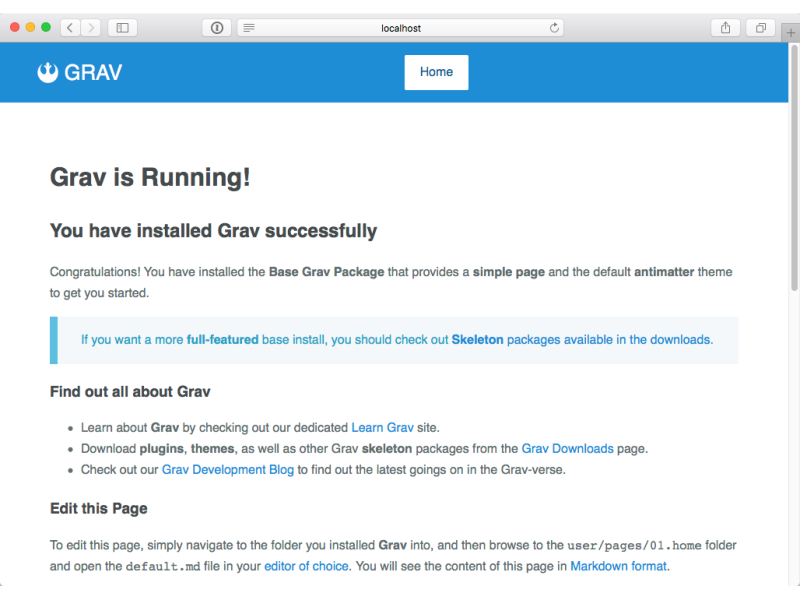Select the Home navigation menu item
The height and width of the screenshot is (600, 800).
click(436, 72)
